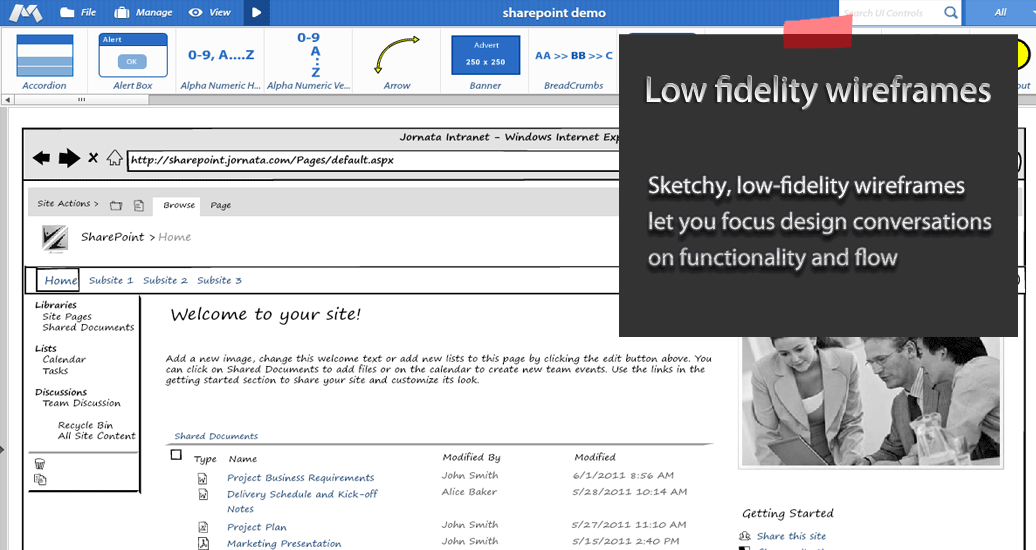Click the MockupScreens logo icon
This screenshot has width=1036, height=550.
click(25, 13)
